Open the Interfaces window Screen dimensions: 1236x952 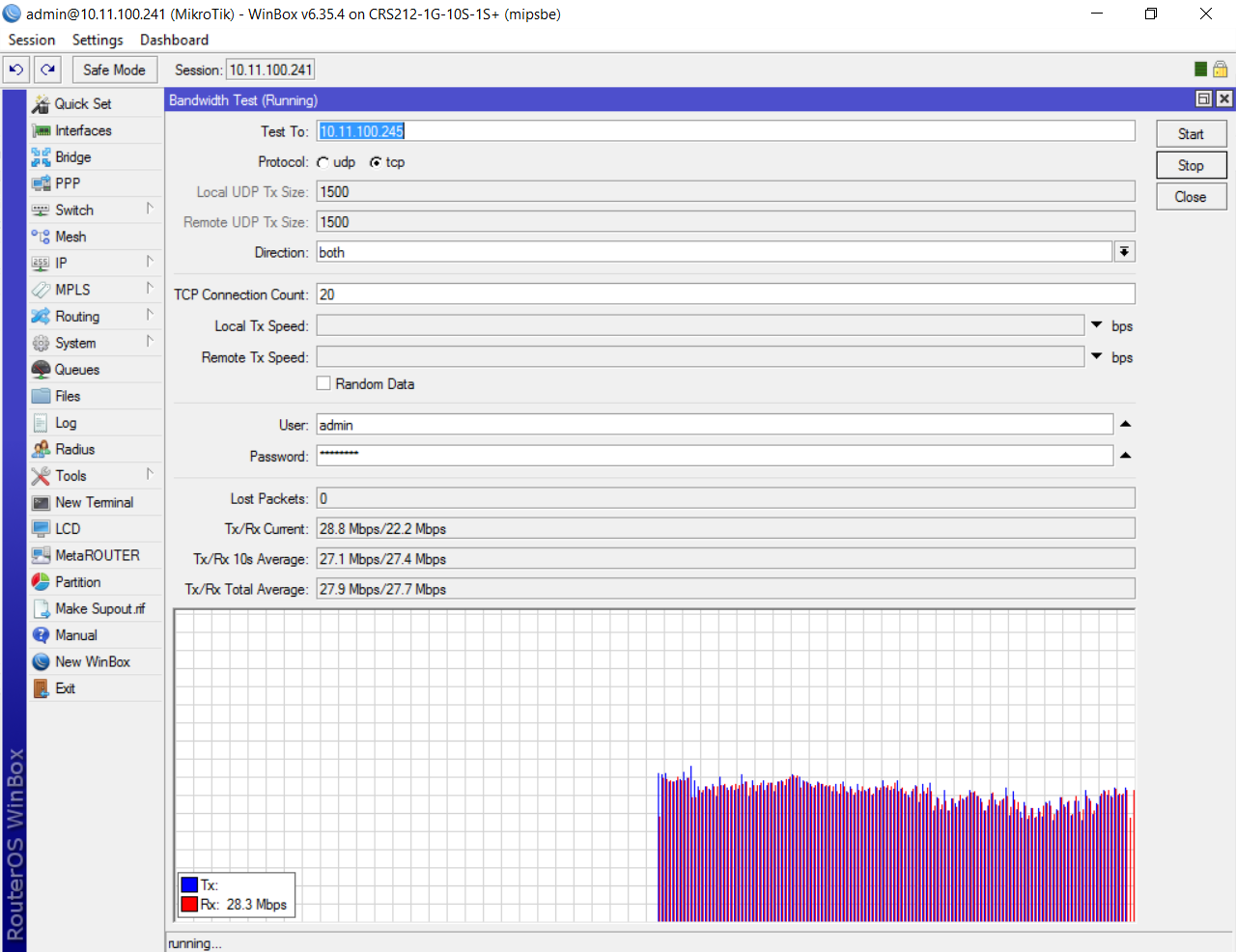(x=84, y=130)
